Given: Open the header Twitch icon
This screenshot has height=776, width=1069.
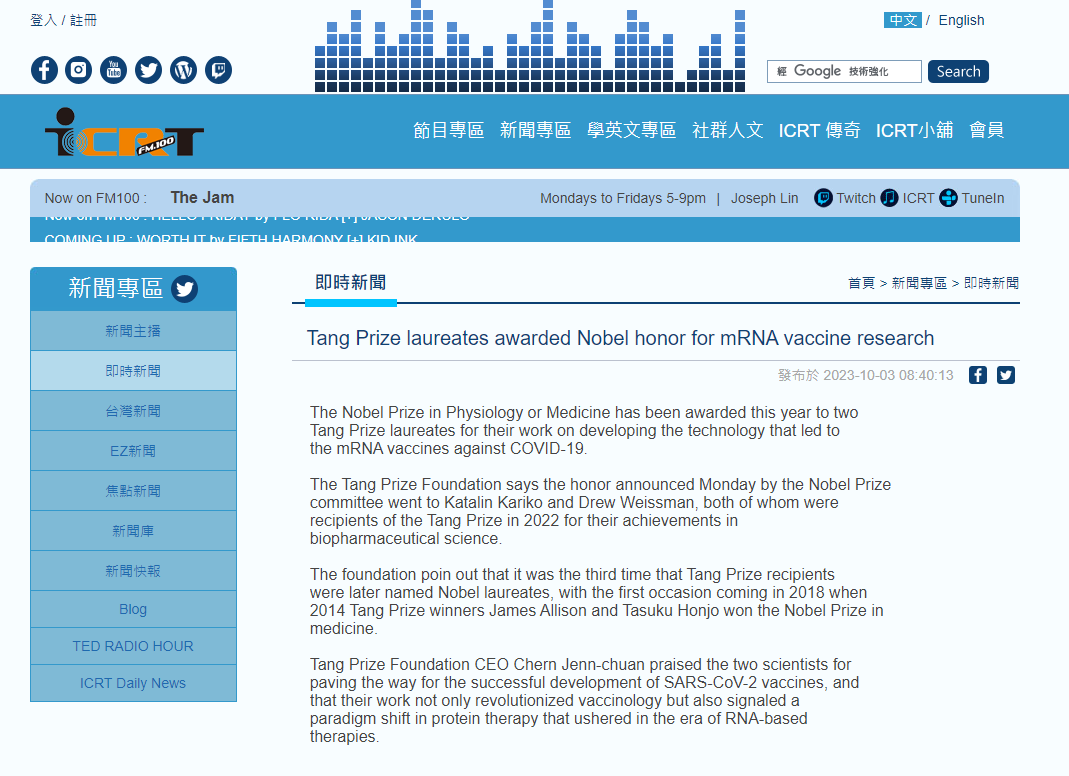Looking at the screenshot, I should pyautogui.click(x=218, y=70).
